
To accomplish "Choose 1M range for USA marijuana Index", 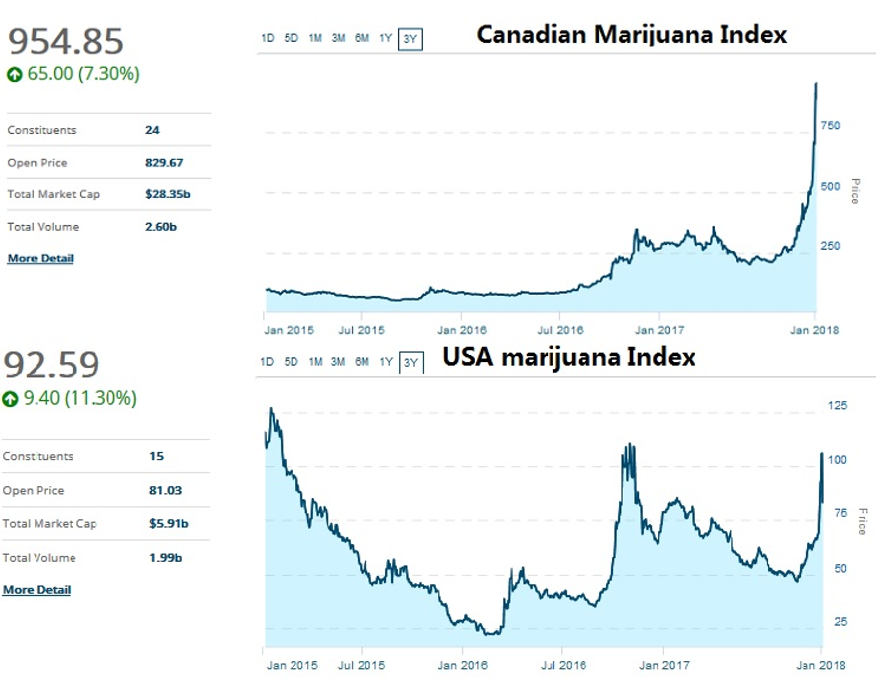I will [314, 362].
